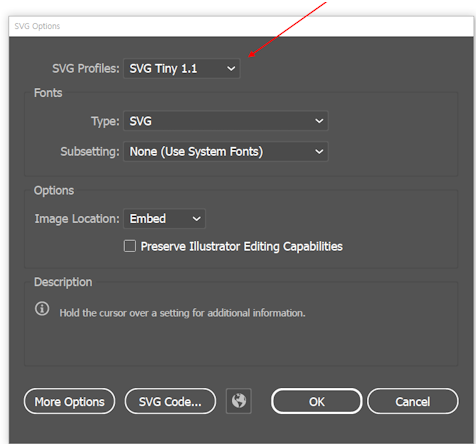
Task: Open the SVG Tiny 1.1 profiles dropdown
Action: point(182,69)
